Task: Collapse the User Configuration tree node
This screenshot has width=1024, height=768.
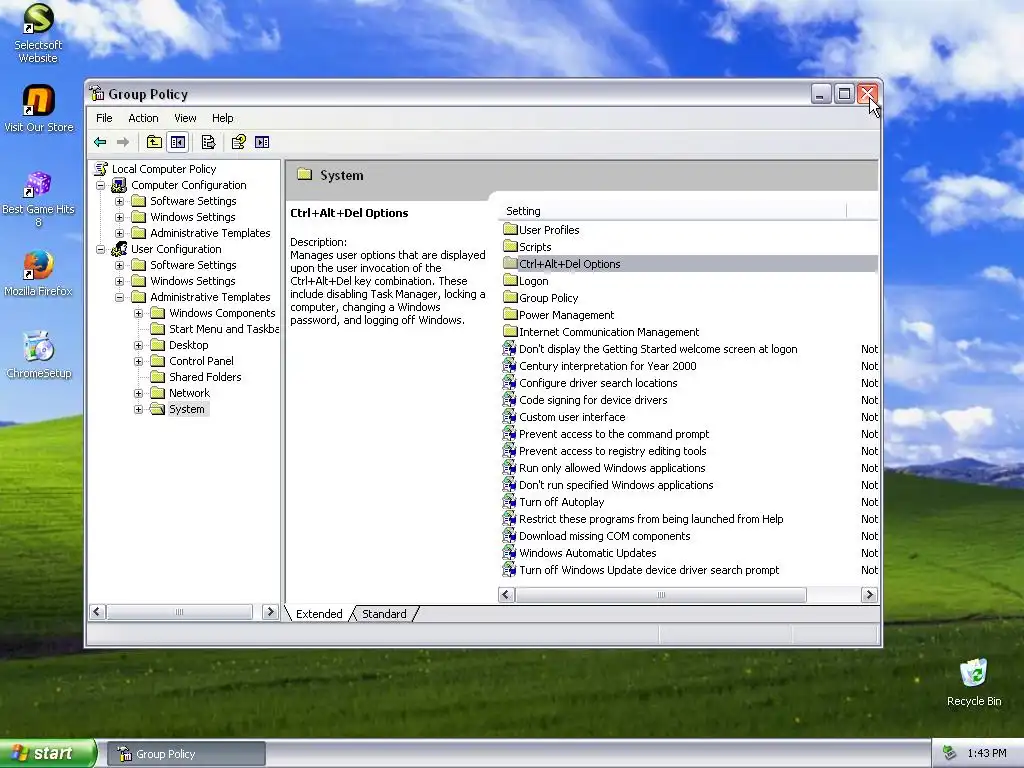Action: [101, 249]
